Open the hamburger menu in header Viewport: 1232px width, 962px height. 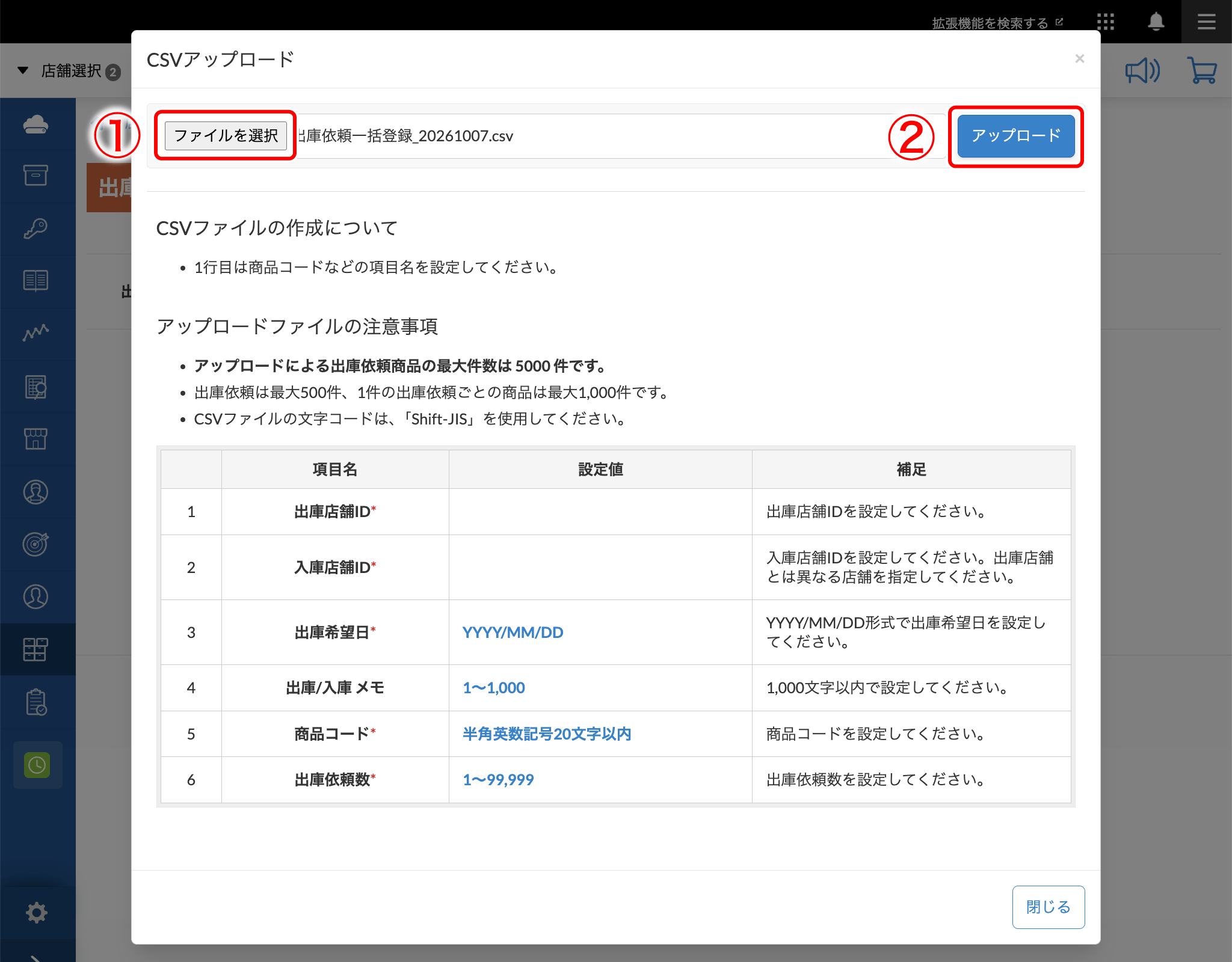[1207, 22]
